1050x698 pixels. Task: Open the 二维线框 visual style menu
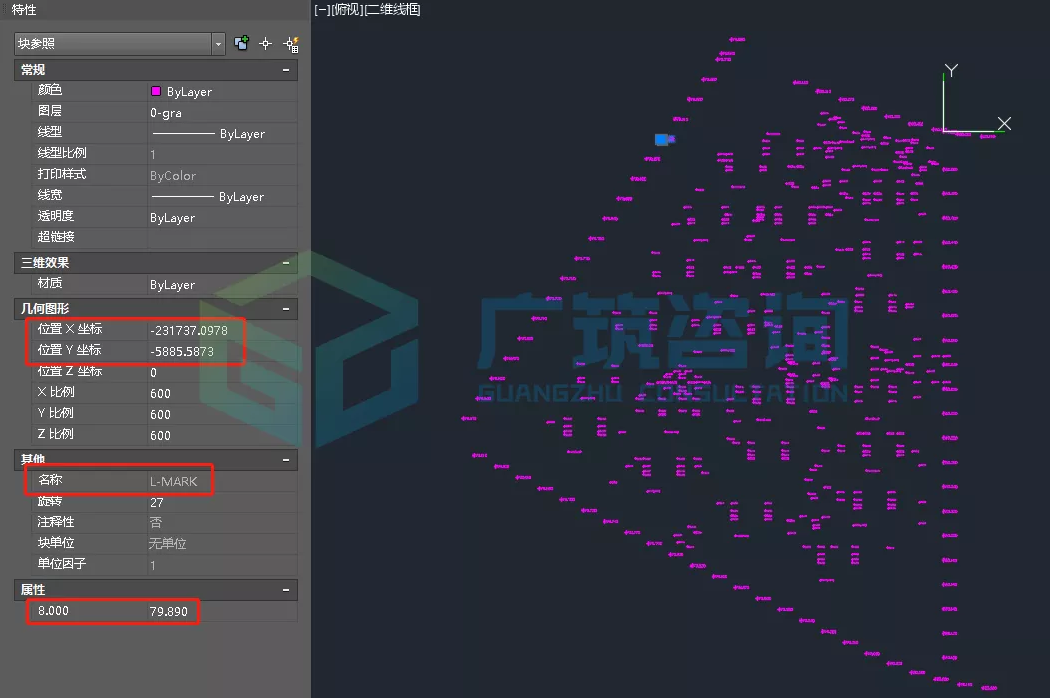(392, 10)
